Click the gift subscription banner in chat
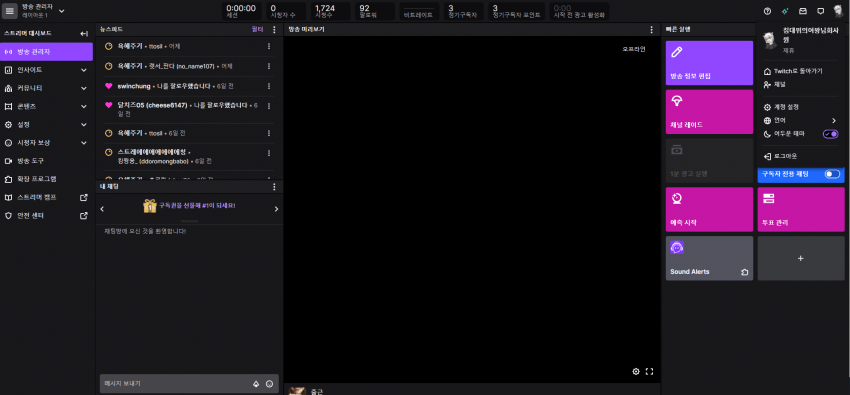The height and width of the screenshot is (395, 850). coord(189,206)
